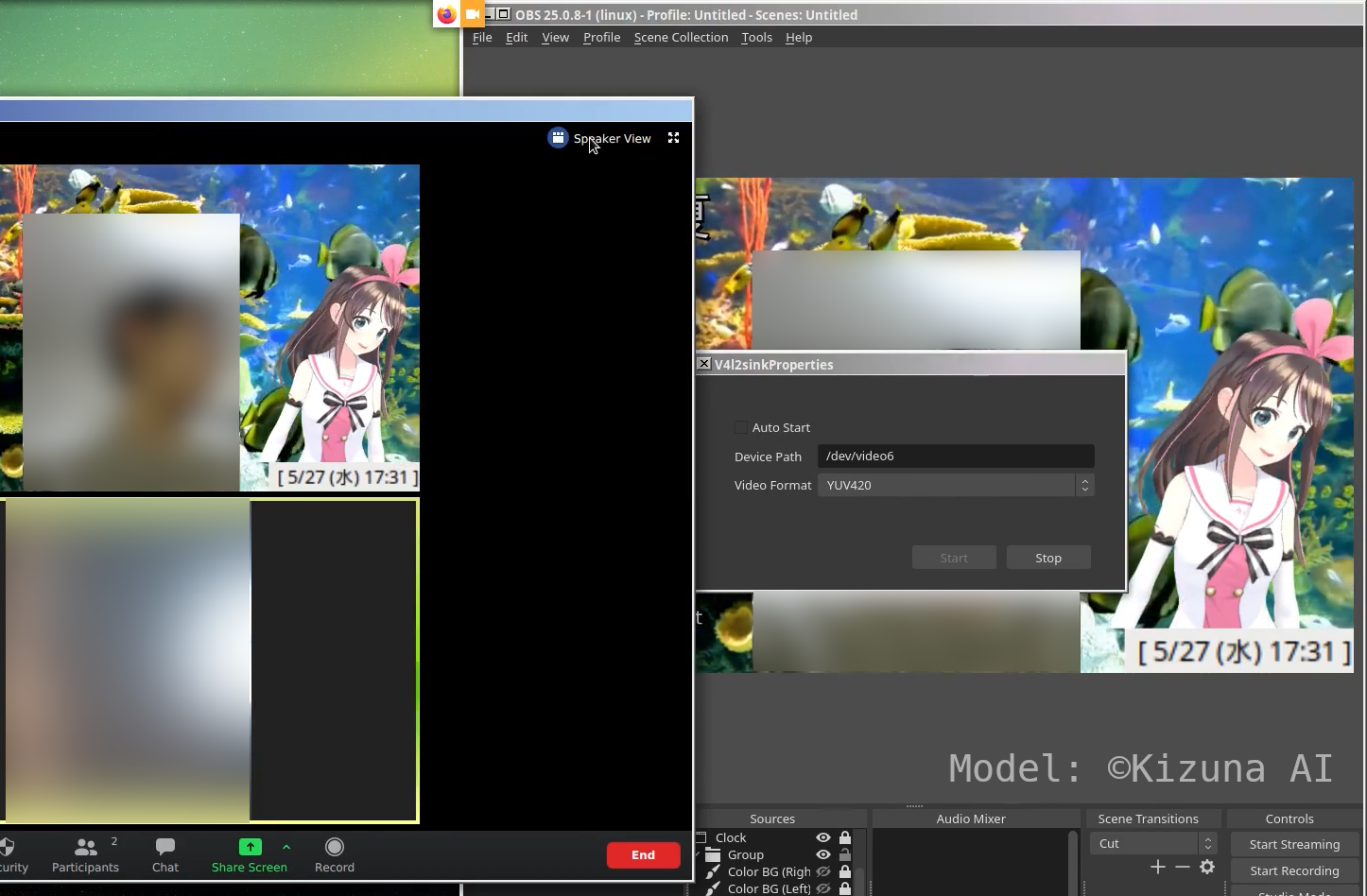The width and height of the screenshot is (1367, 896).
Task: Click the Color BG (Left) brush icon
Action: point(714,888)
